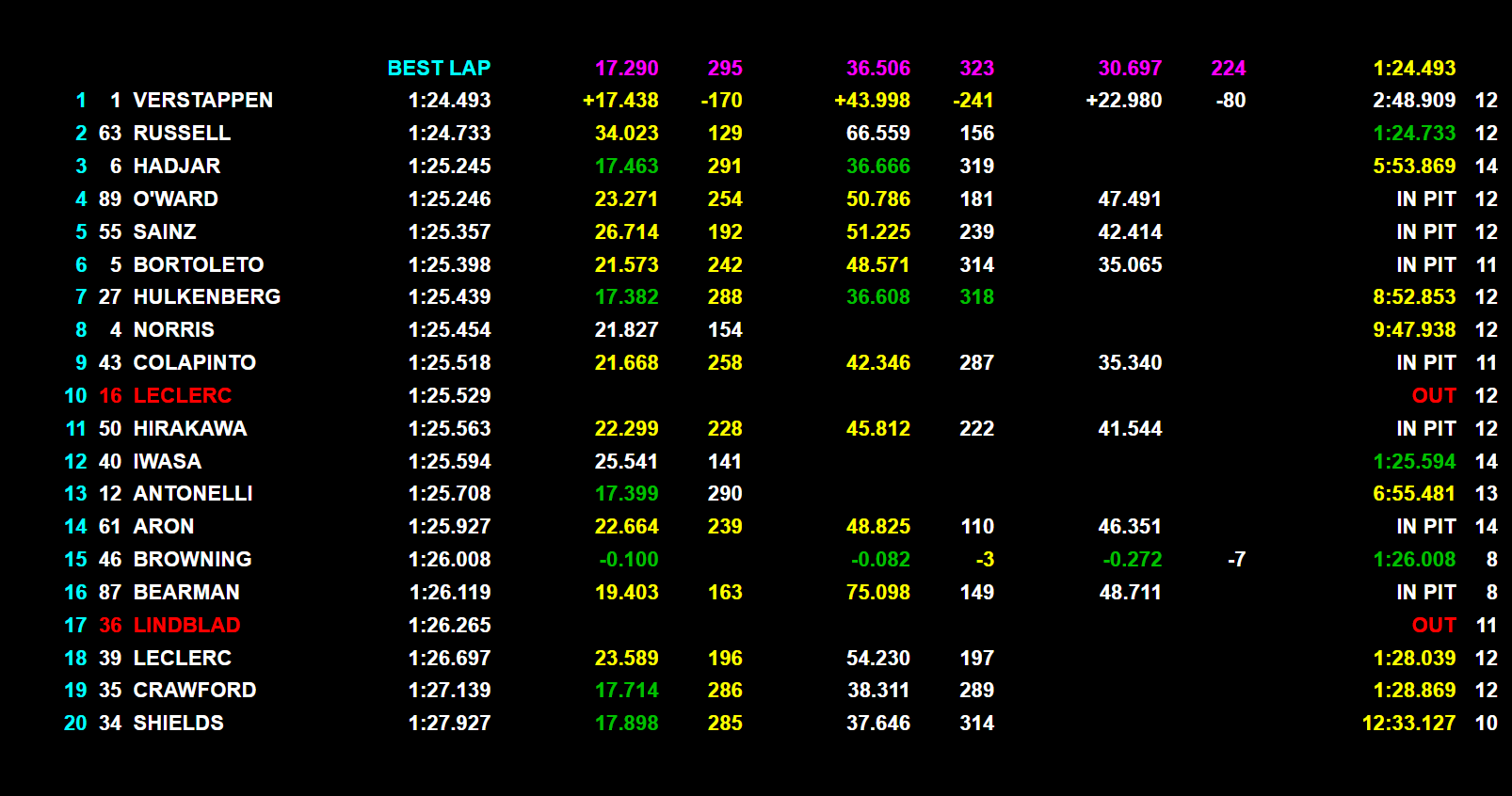Screen dimensions: 1512x796
Task: Select CRAWFORD driver name
Action: (x=194, y=691)
